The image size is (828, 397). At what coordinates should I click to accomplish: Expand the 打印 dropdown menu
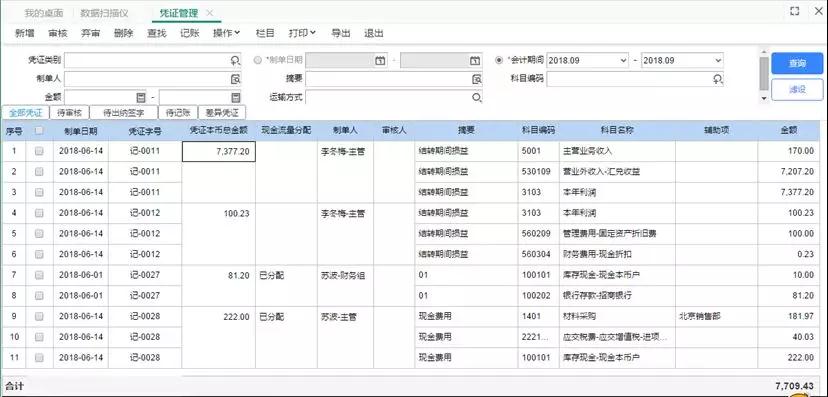click(302, 33)
